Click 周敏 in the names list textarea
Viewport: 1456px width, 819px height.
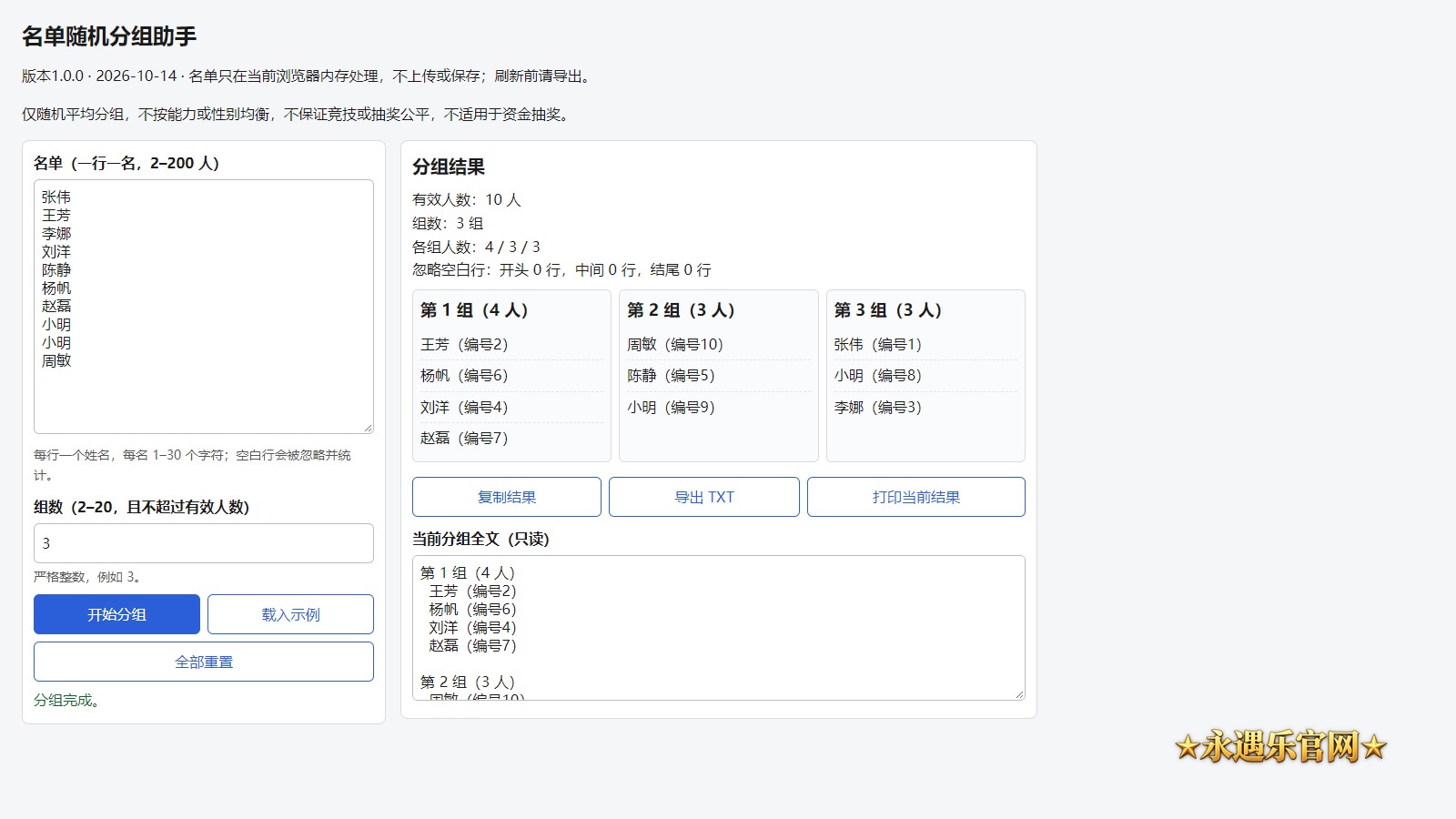point(56,361)
